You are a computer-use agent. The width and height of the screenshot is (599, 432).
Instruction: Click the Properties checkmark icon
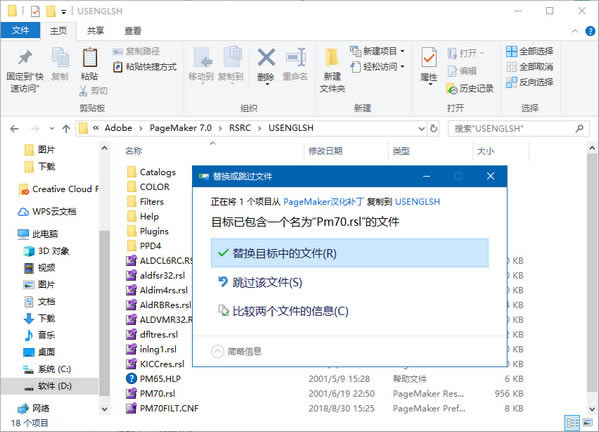(429, 58)
